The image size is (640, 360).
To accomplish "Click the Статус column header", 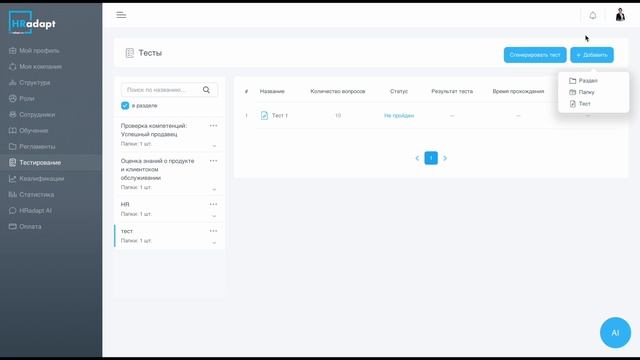I will click(399, 91).
